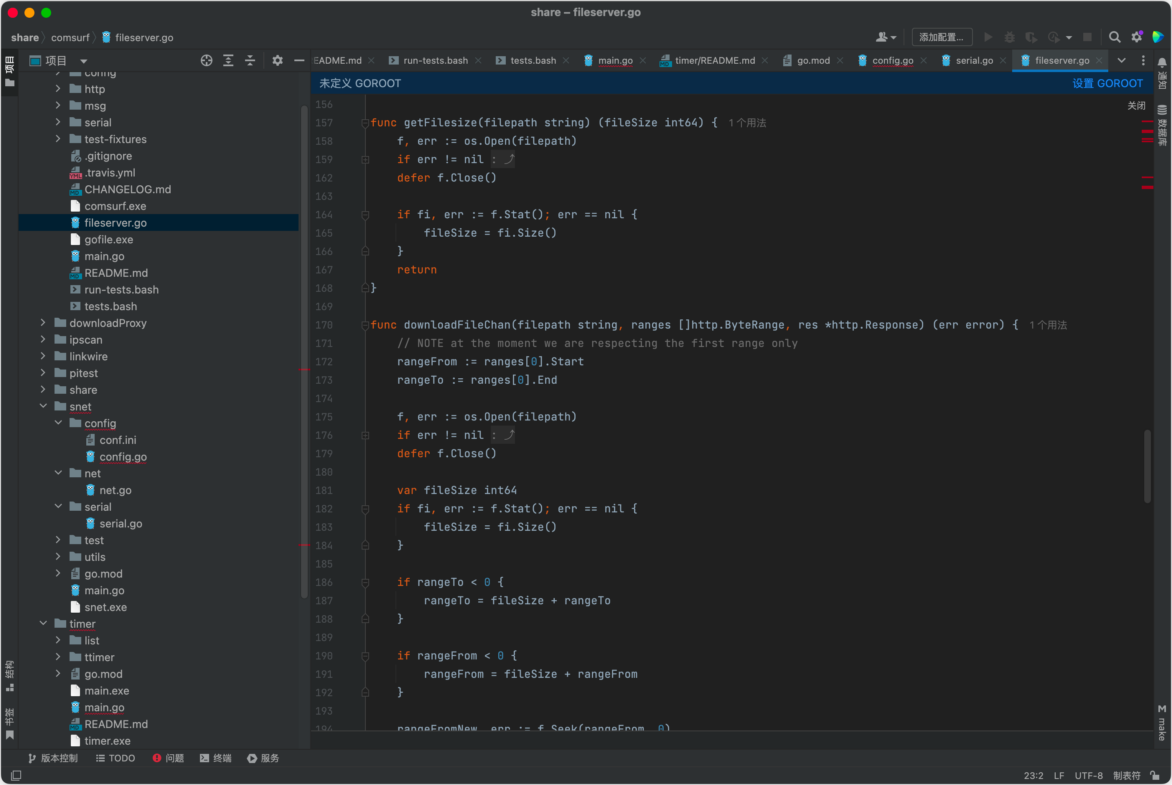Open the tab actions three-dot menu
The image size is (1172, 785).
point(1143,61)
